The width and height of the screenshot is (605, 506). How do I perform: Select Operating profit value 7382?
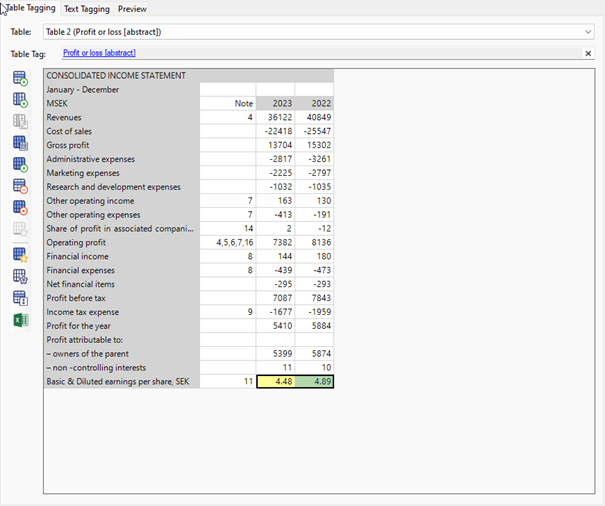275,242
